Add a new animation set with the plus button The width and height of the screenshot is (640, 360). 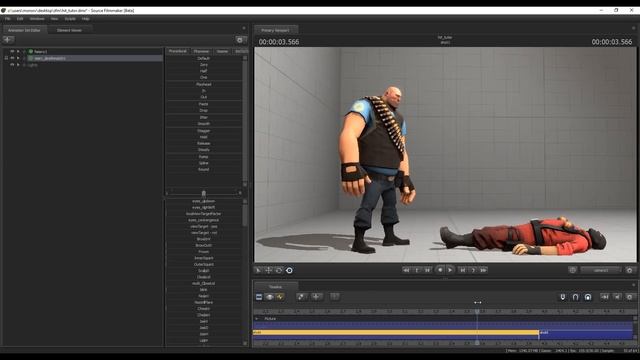point(8,40)
